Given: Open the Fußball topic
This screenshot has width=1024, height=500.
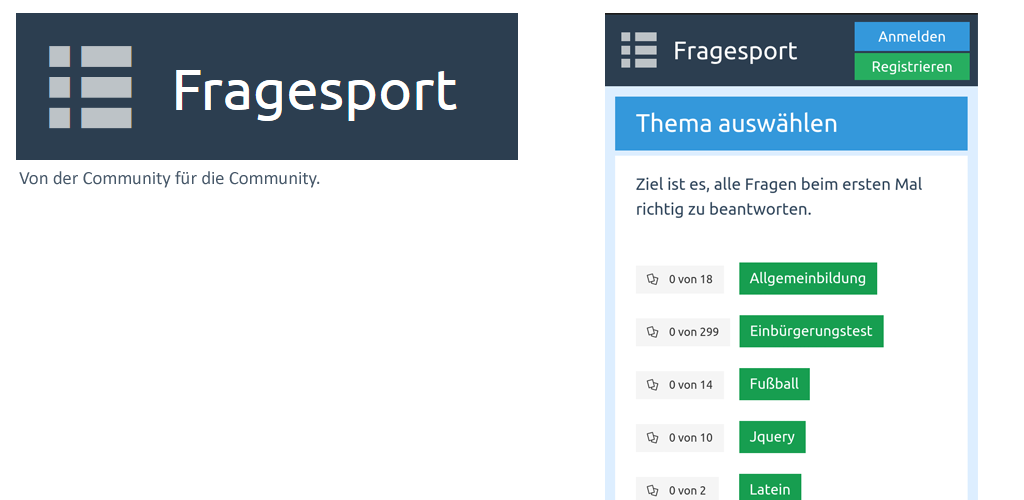Looking at the screenshot, I should [x=775, y=384].
